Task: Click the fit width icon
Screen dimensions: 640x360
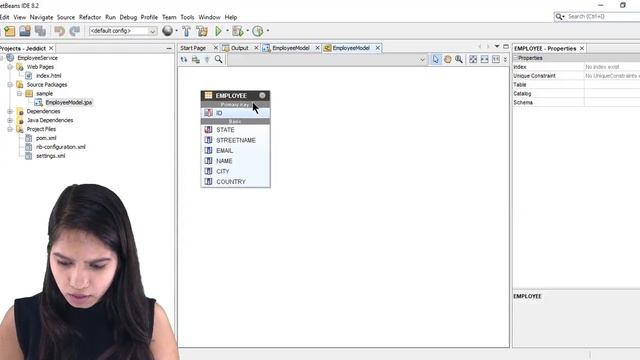Action: (x=484, y=60)
